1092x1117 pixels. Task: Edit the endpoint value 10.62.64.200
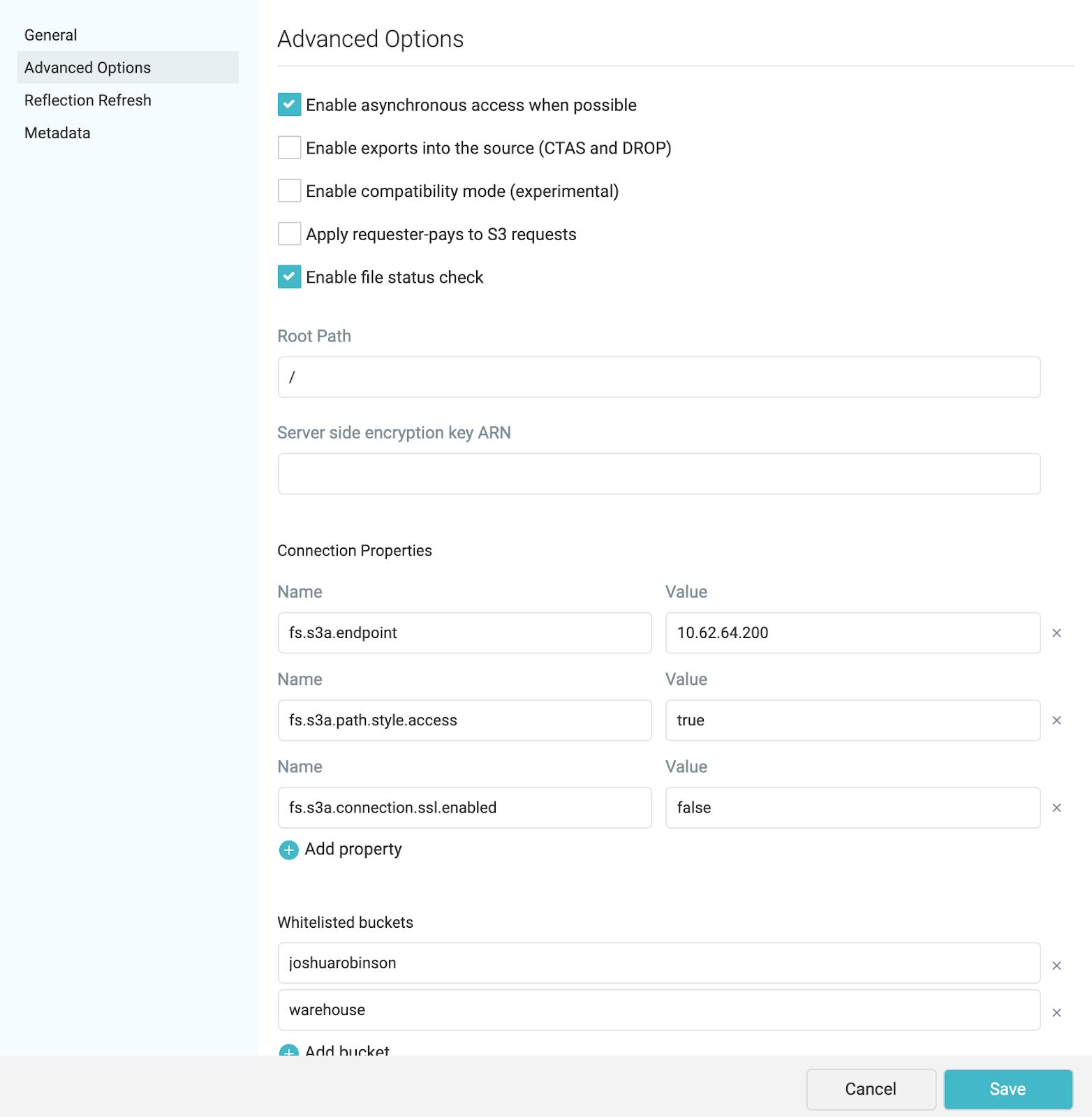tap(853, 633)
